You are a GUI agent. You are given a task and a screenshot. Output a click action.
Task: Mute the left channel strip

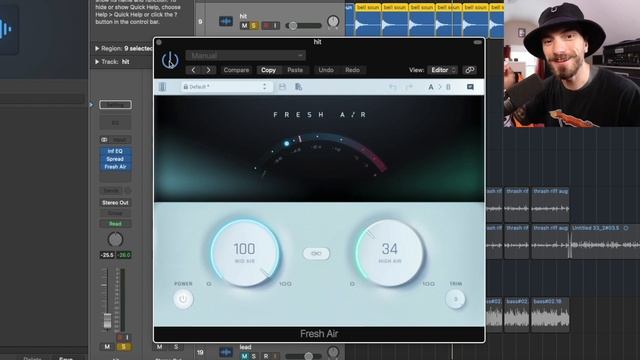107,347
